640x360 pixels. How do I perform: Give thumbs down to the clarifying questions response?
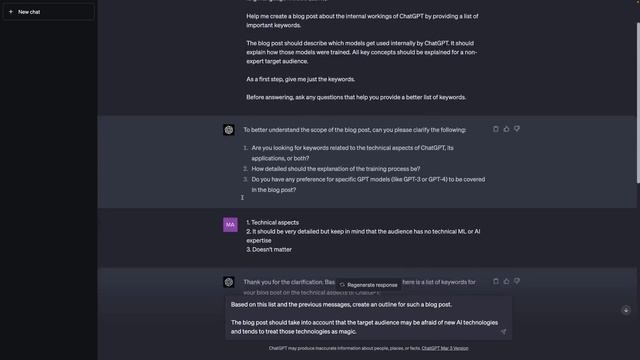click(517, 129)
